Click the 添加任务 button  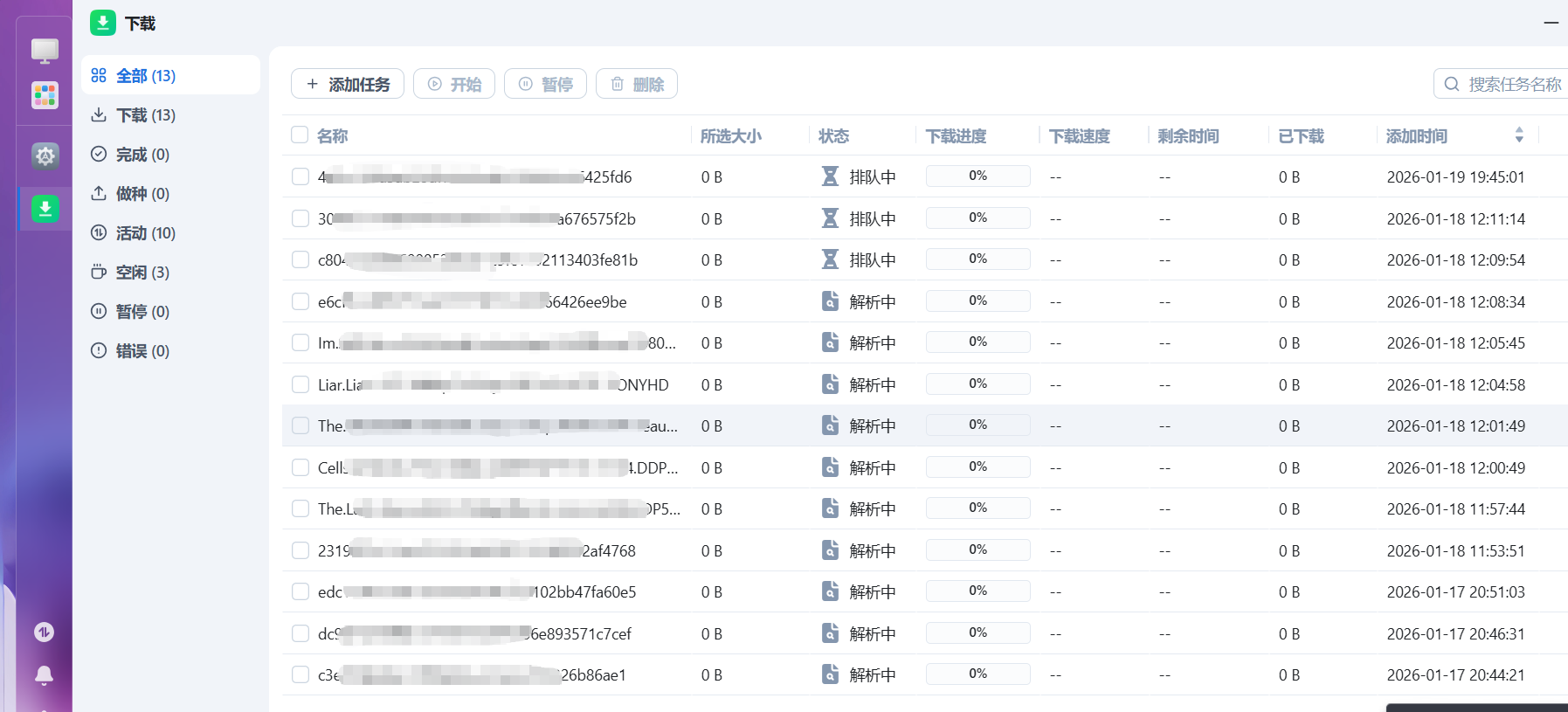tap(348, 84)
